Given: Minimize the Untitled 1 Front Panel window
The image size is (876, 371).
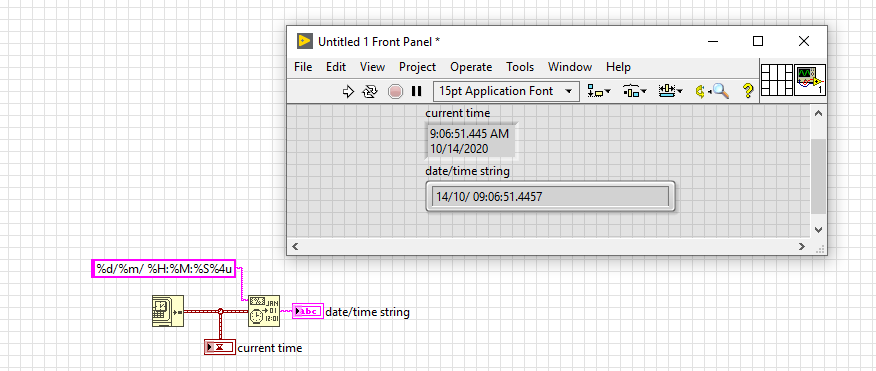Looking at the screenshot, I should [712, 41].
